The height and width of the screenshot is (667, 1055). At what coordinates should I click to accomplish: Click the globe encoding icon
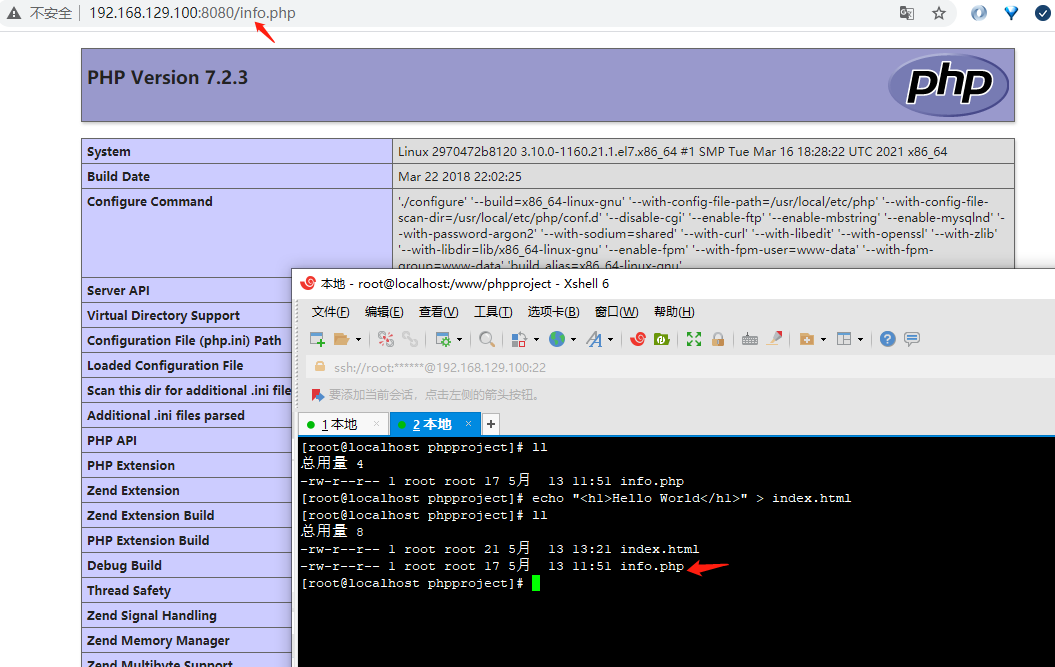pyautogui.click(x=557, y=339)
